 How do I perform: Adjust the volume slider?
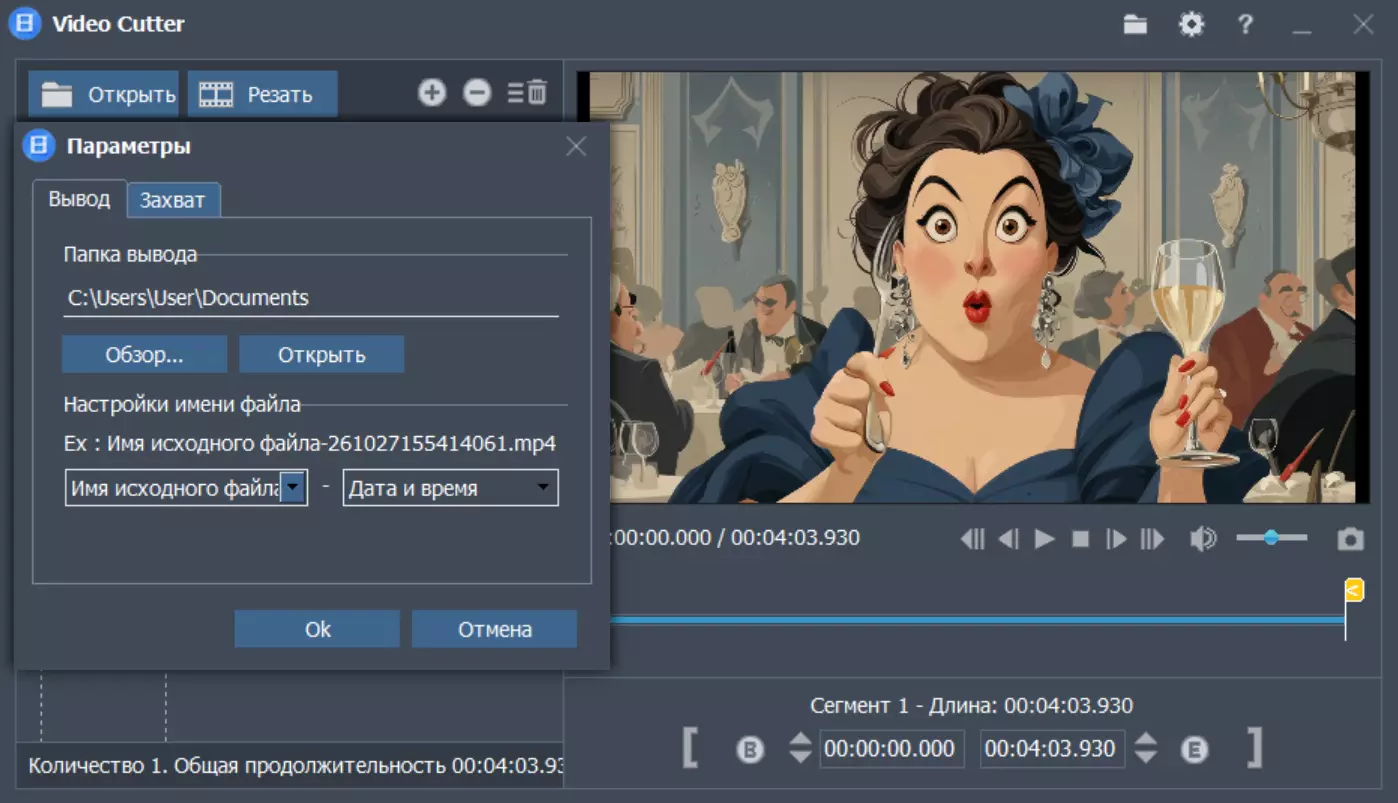(1271, 538)
